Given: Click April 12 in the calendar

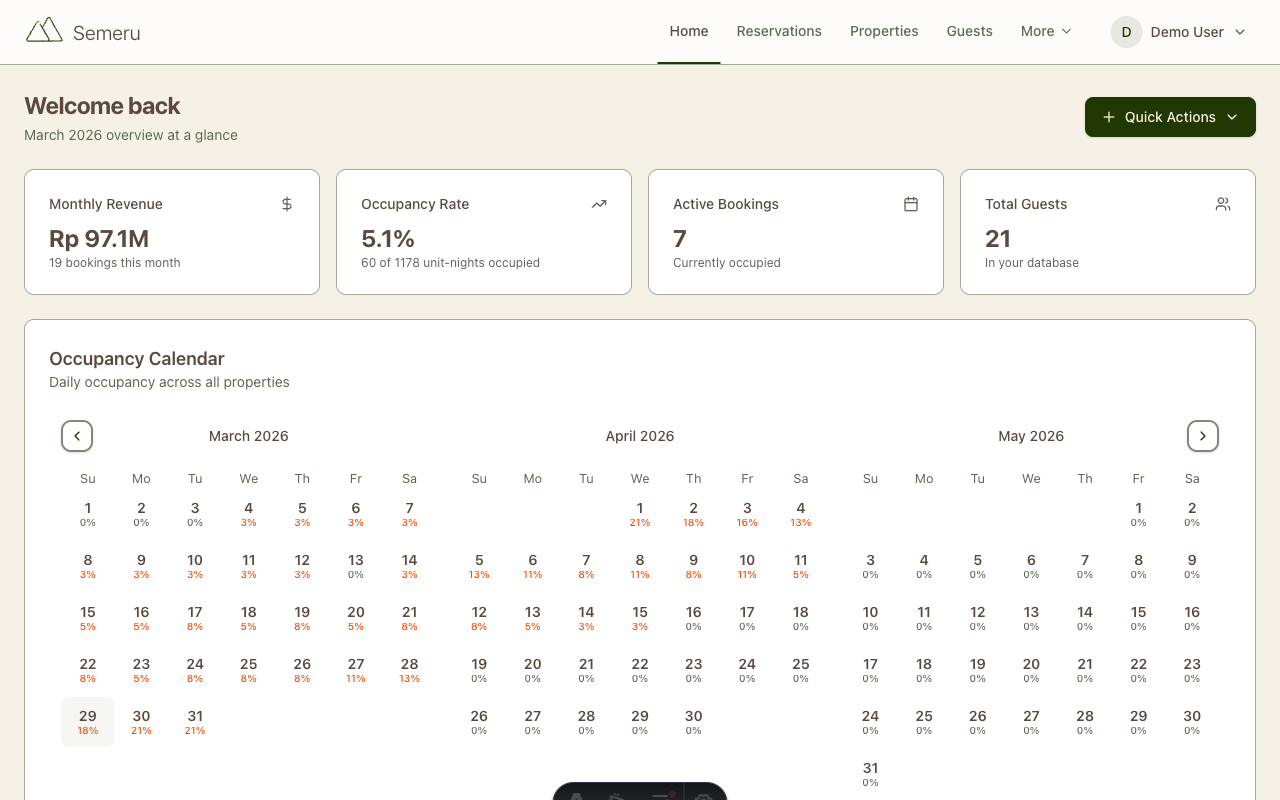Looking at the screenshot, I should click(479, 618).
